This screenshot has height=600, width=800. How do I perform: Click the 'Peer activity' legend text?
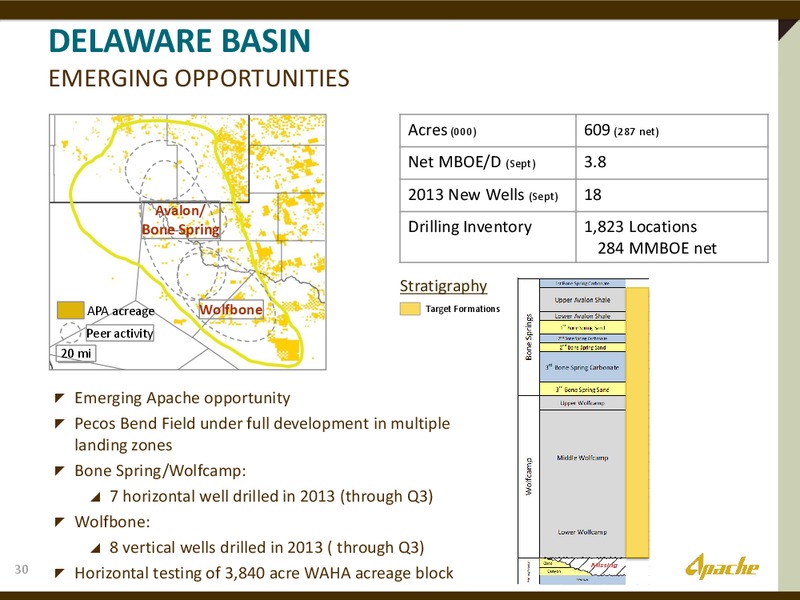click(120, 333)
